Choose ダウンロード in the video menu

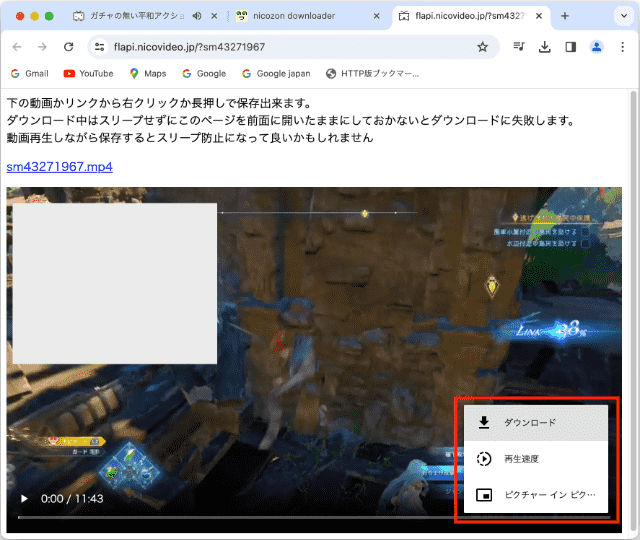(x=536, y=422)
